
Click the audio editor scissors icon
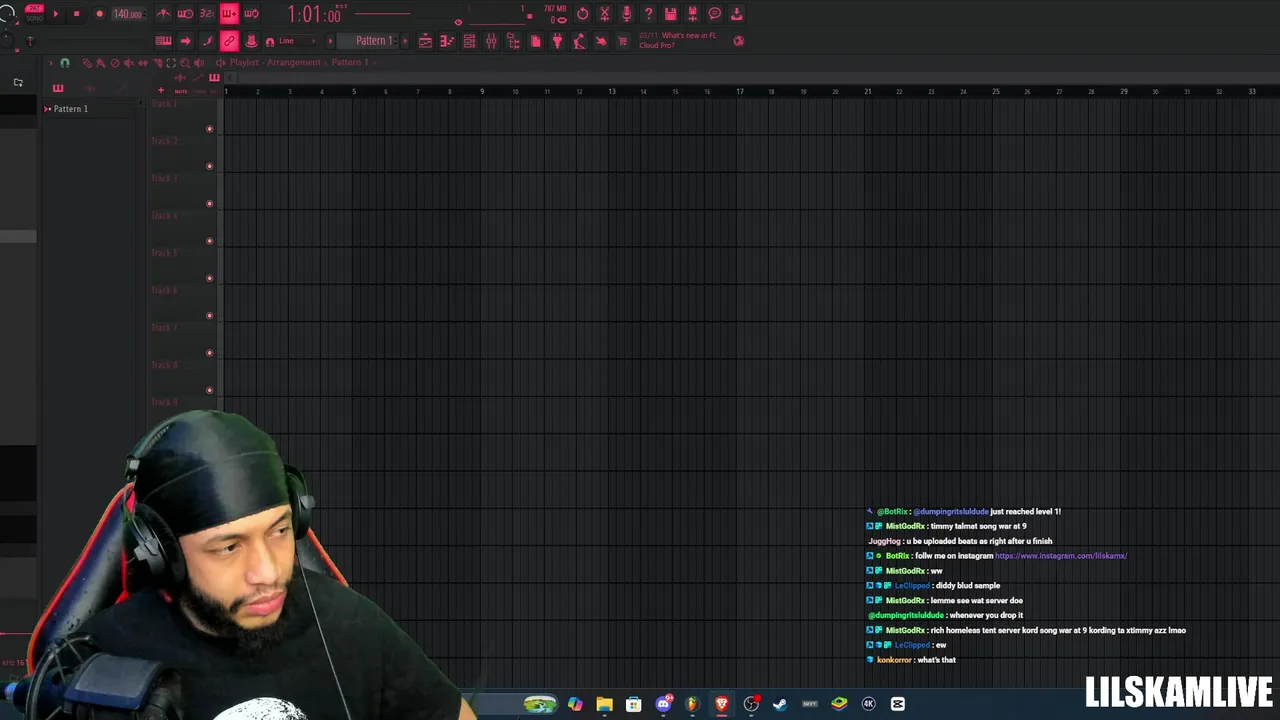coord(605,14)
